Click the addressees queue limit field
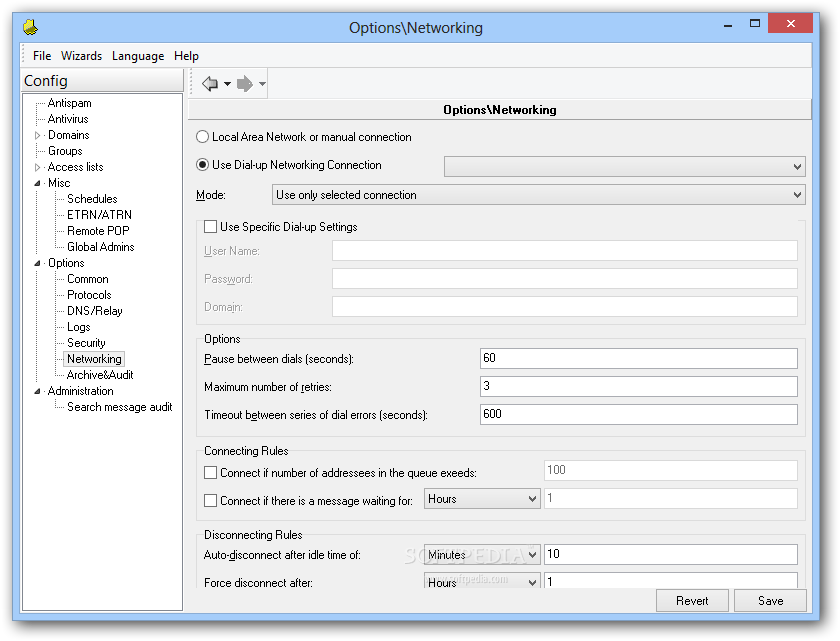Image resolution: width=840 pixels, height=641 pixels. pyautogui.click(x=671, y=470)
